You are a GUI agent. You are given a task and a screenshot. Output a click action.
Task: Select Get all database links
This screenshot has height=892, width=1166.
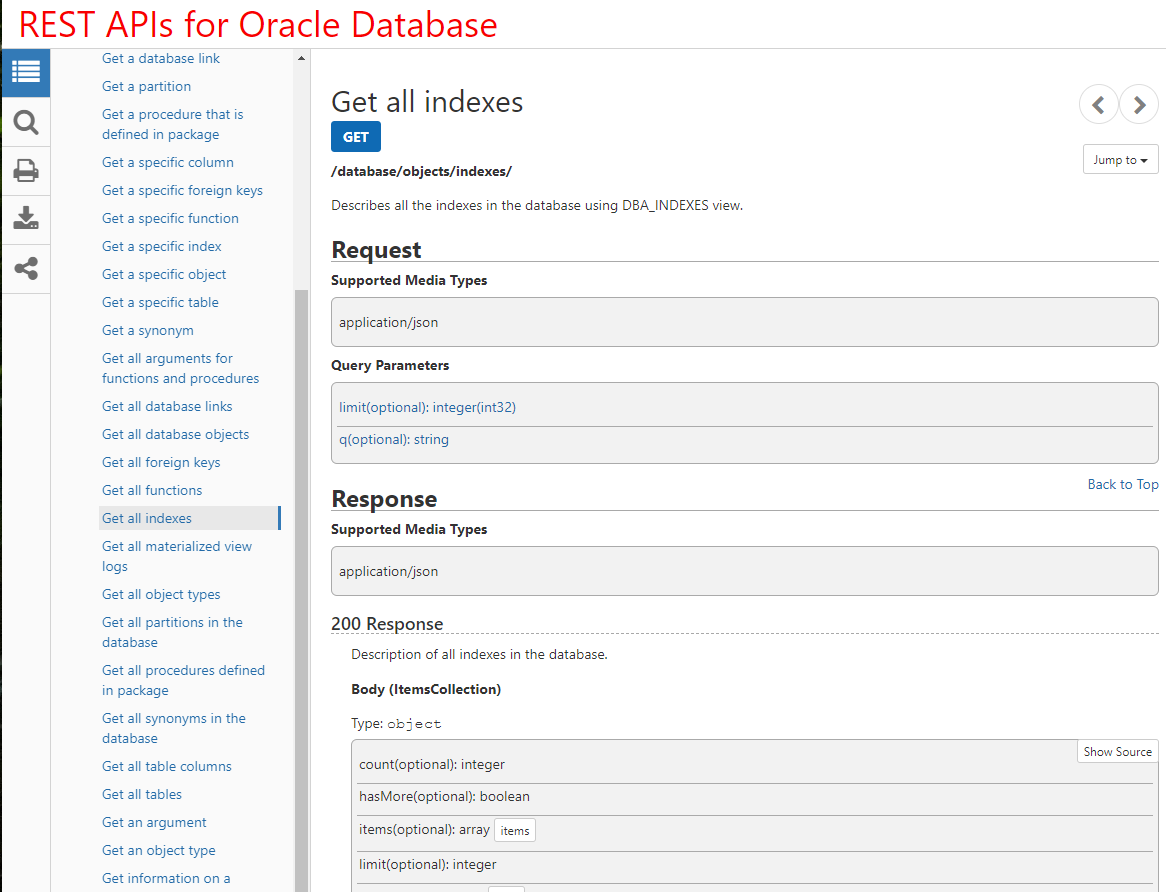(167, 406)
